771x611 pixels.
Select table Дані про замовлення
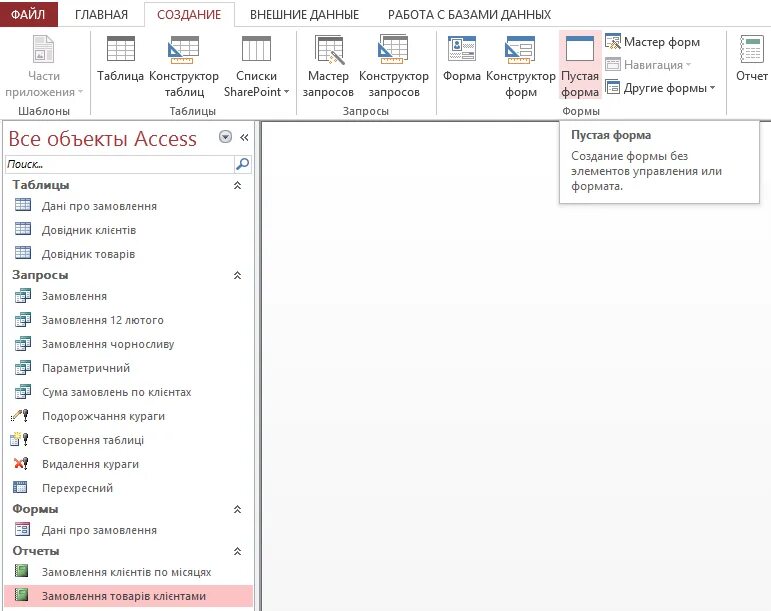coord(128,206)
